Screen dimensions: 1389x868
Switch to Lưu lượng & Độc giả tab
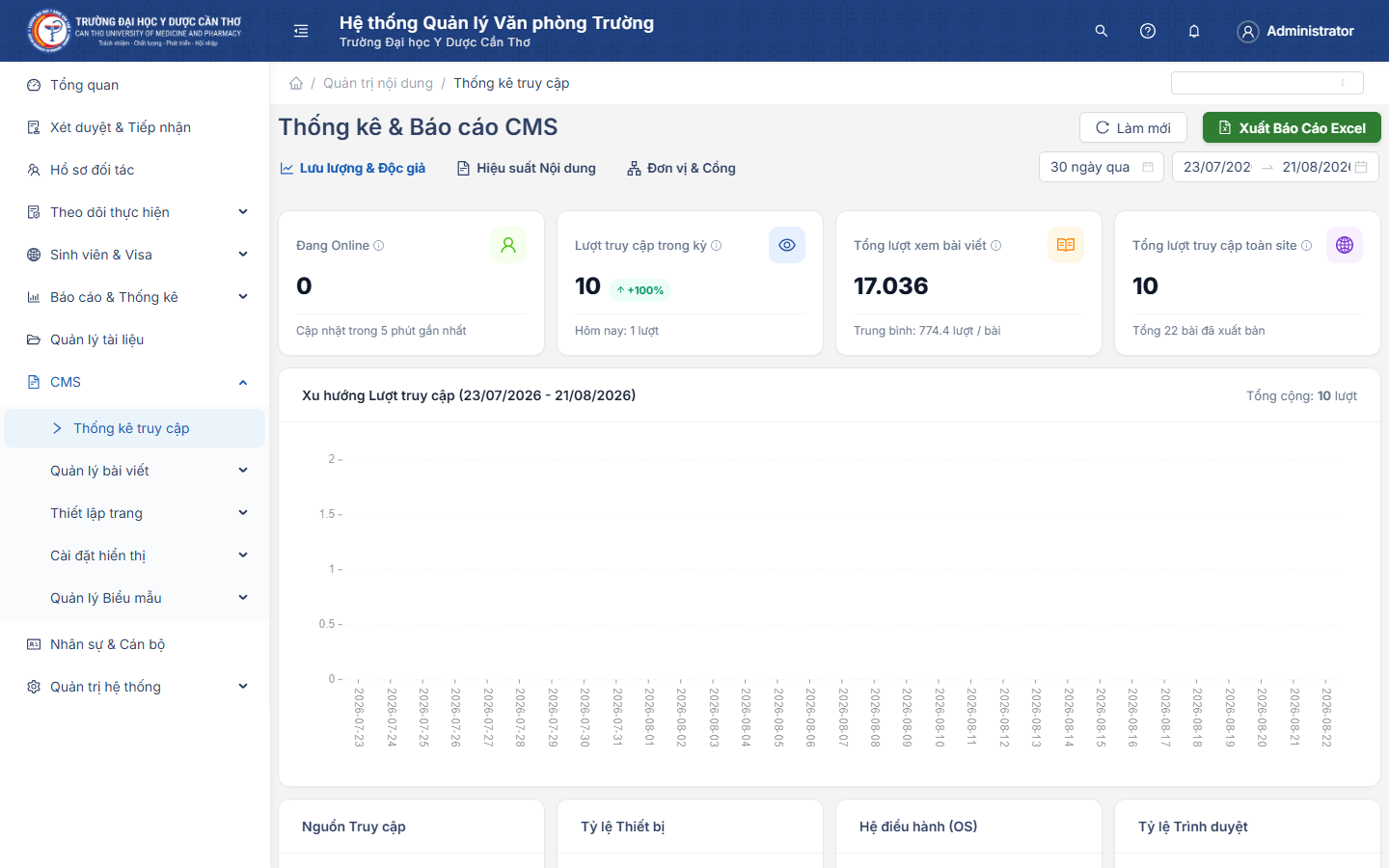pos(353,168)
